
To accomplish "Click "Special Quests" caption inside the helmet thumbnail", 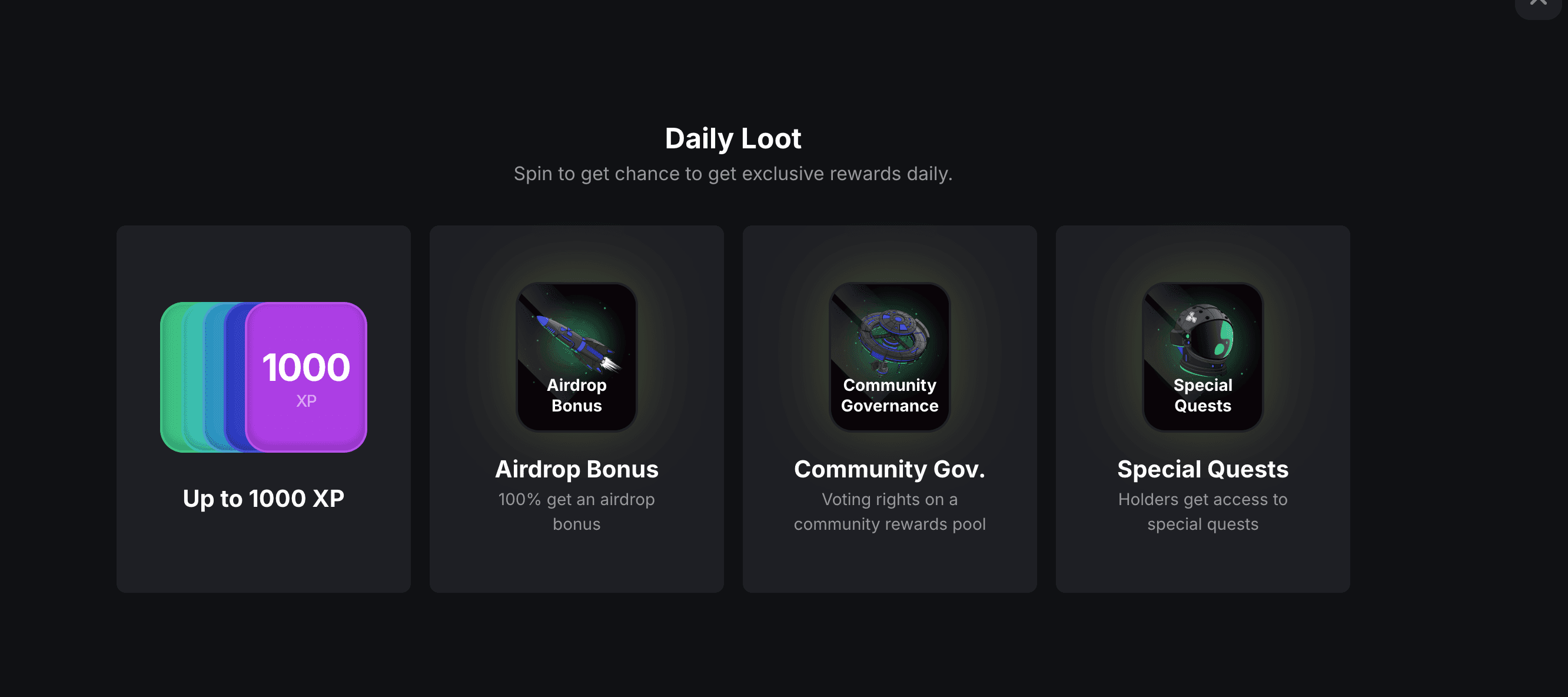I will point(1202,395).
